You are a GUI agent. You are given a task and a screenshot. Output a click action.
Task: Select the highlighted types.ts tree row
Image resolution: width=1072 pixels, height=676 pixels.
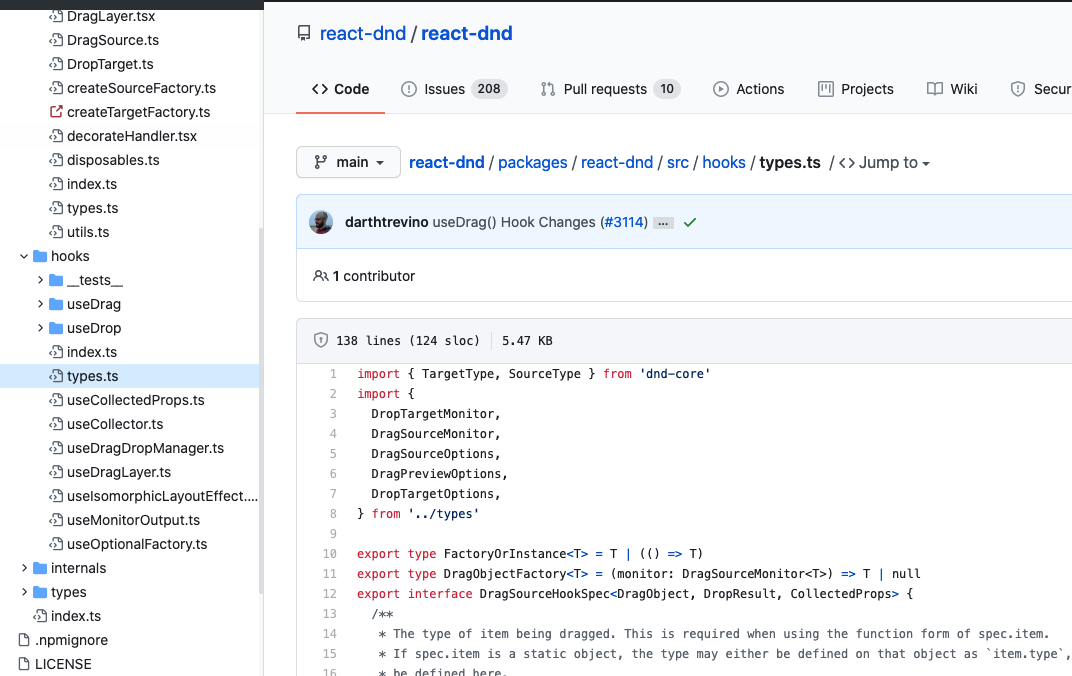click(x=129, y=376)
